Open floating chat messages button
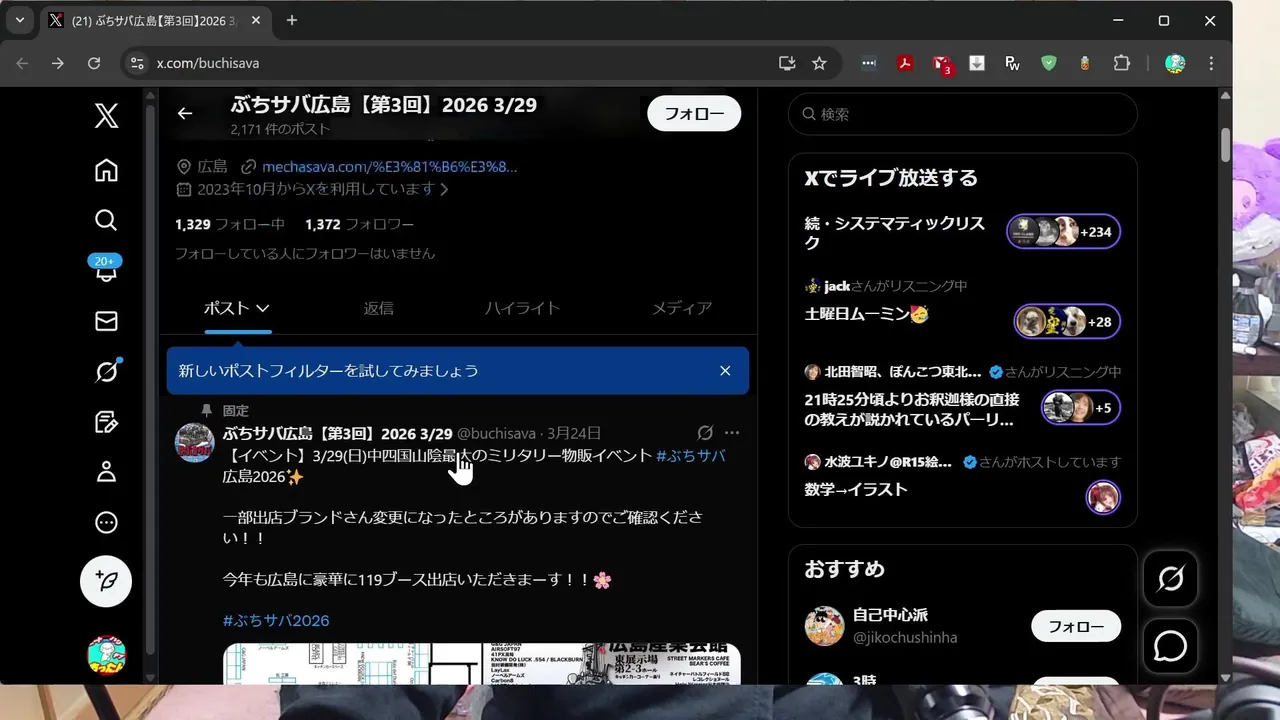This screenshot has width=1280, height=720. point(1170,647)
